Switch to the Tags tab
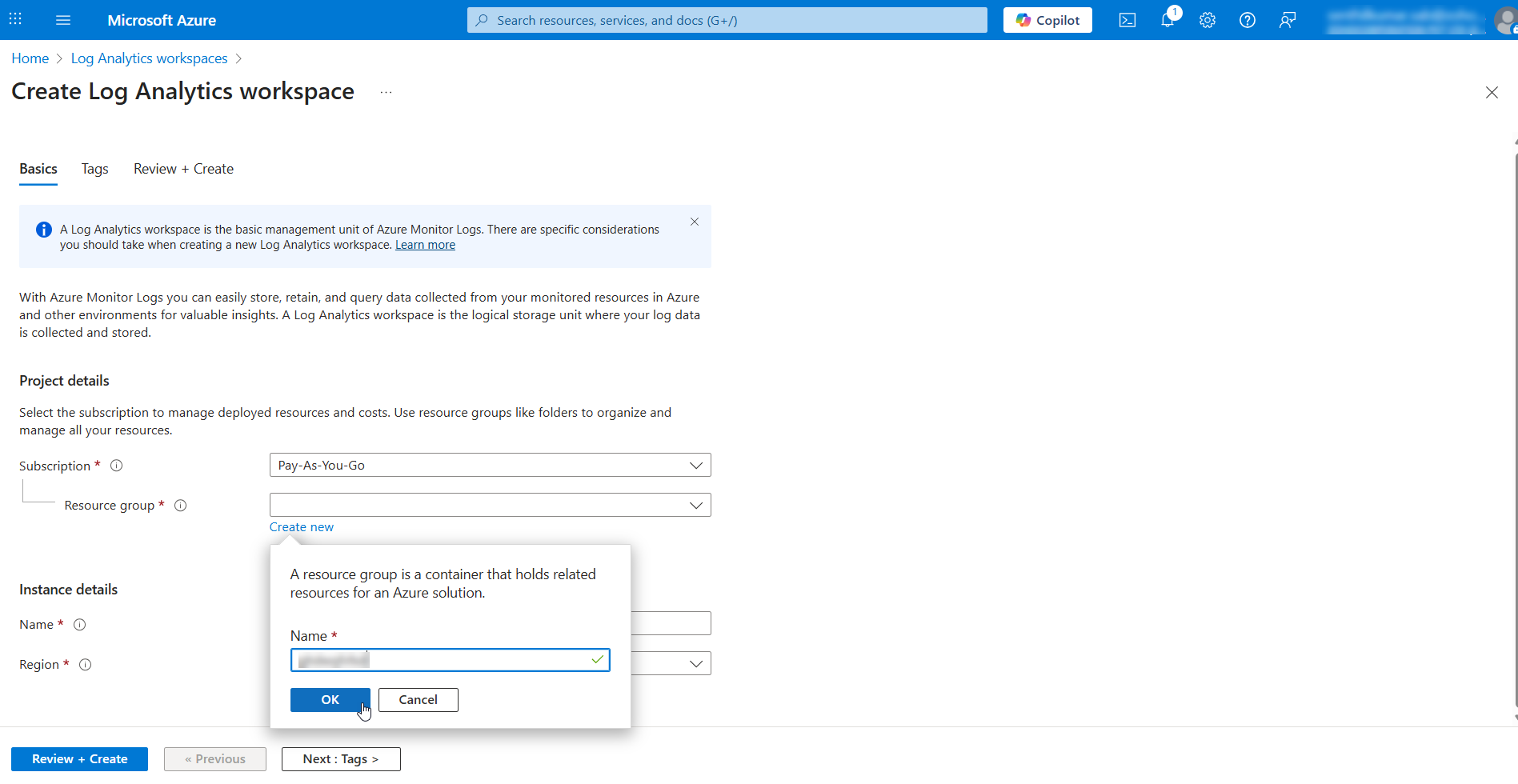The image size is (1518, 784). (94, 169)
